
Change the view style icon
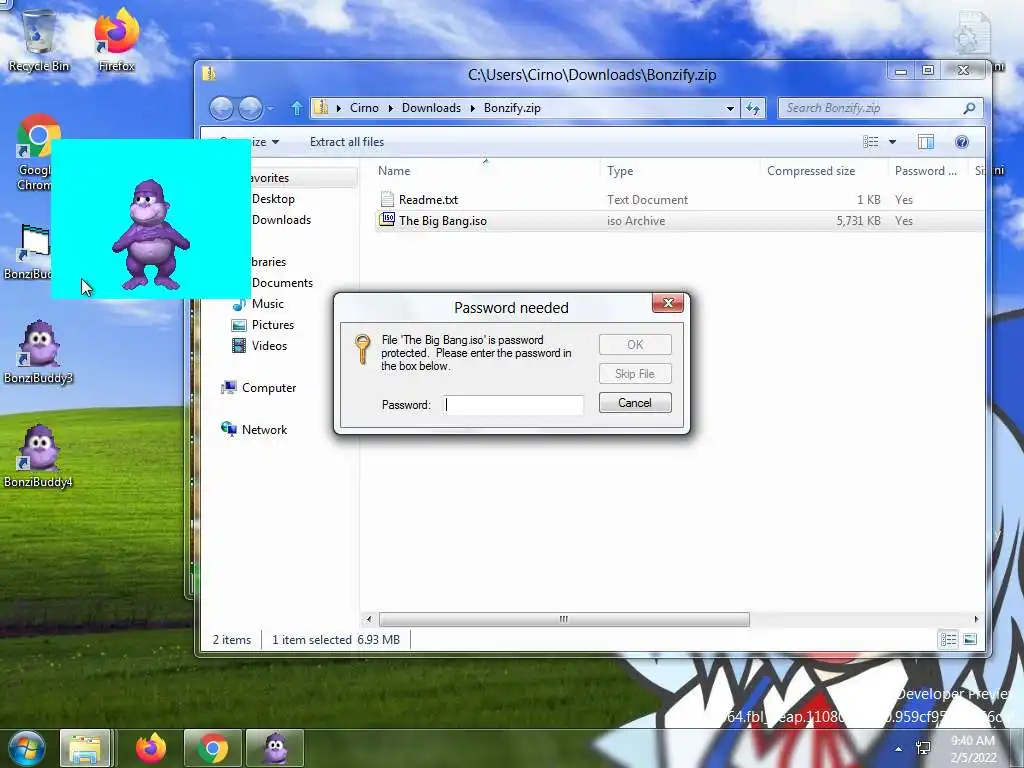point(871,142)
